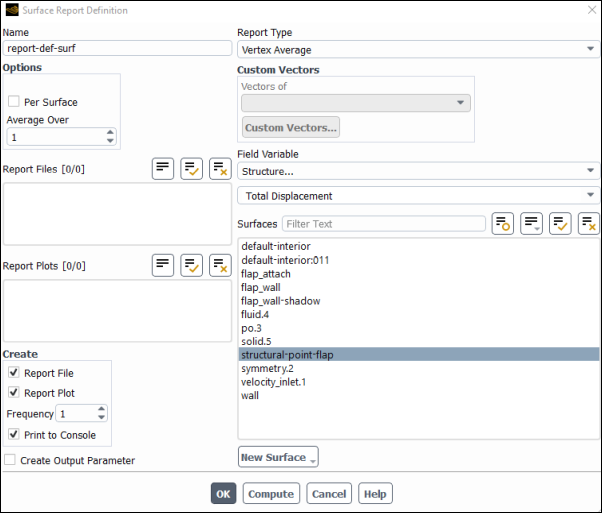
Task: Increase the Average Over value
Action: [110, 132]
